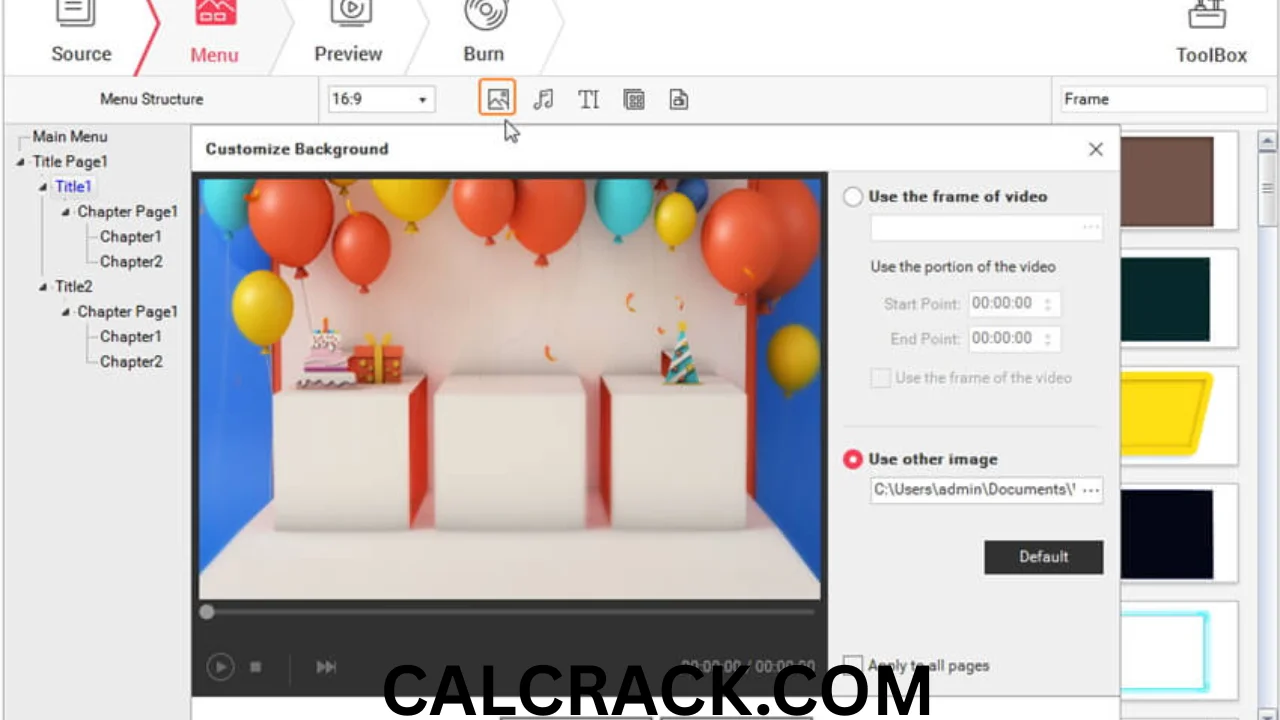This screenshot has height=720, width=1280.
Task: Go to the Menu step
Action: click(214, 32)
